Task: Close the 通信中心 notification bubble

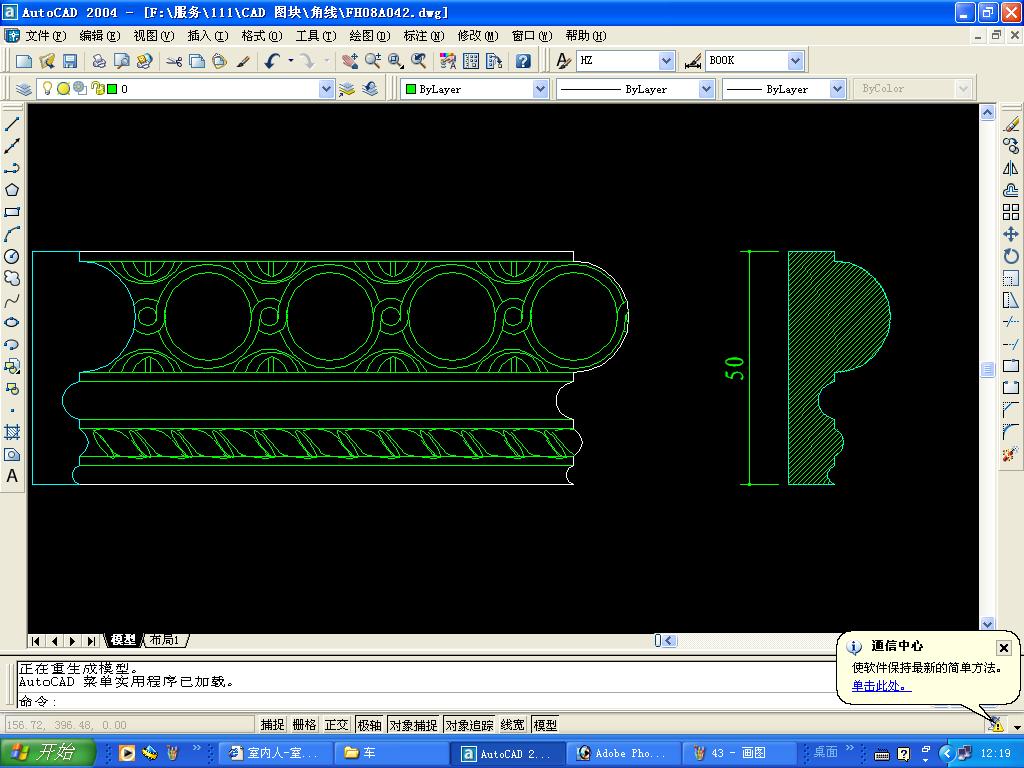Action: tap(1004, 647)
